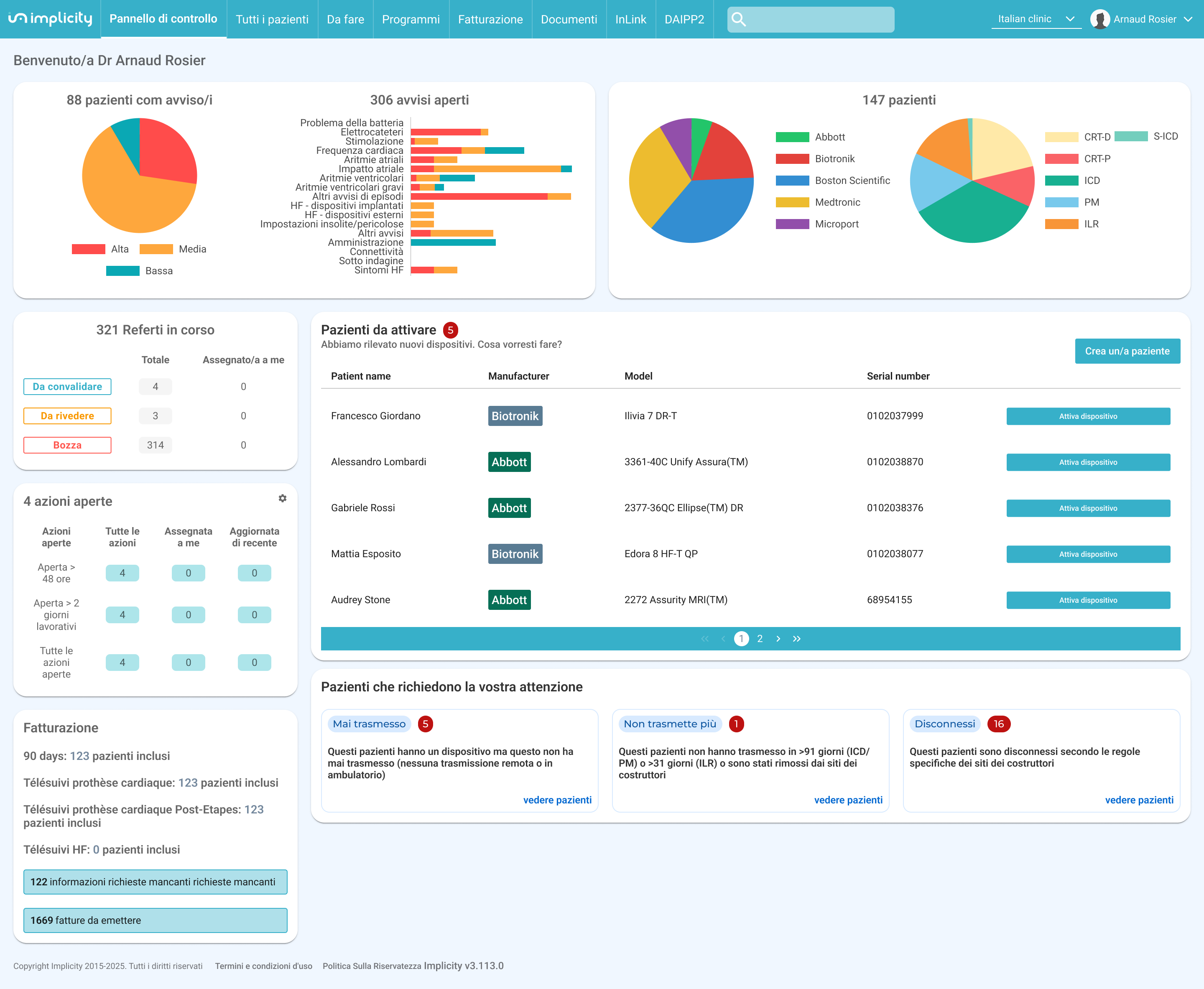This screenshot has width=1204, height=989.
Task: Jump to last page with double chevron
Action: [796, 639]
